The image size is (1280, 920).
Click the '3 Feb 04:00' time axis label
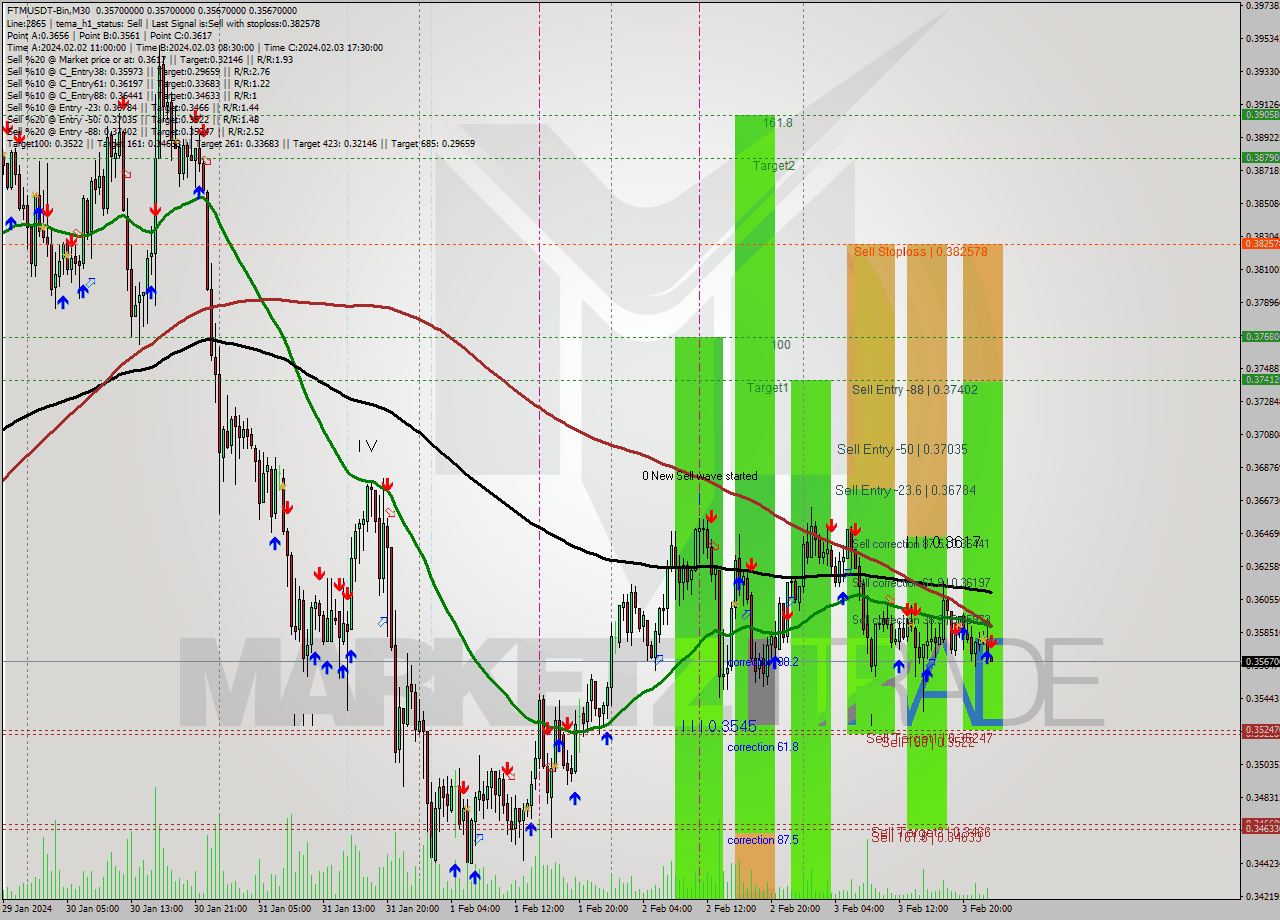coord(860,909)
